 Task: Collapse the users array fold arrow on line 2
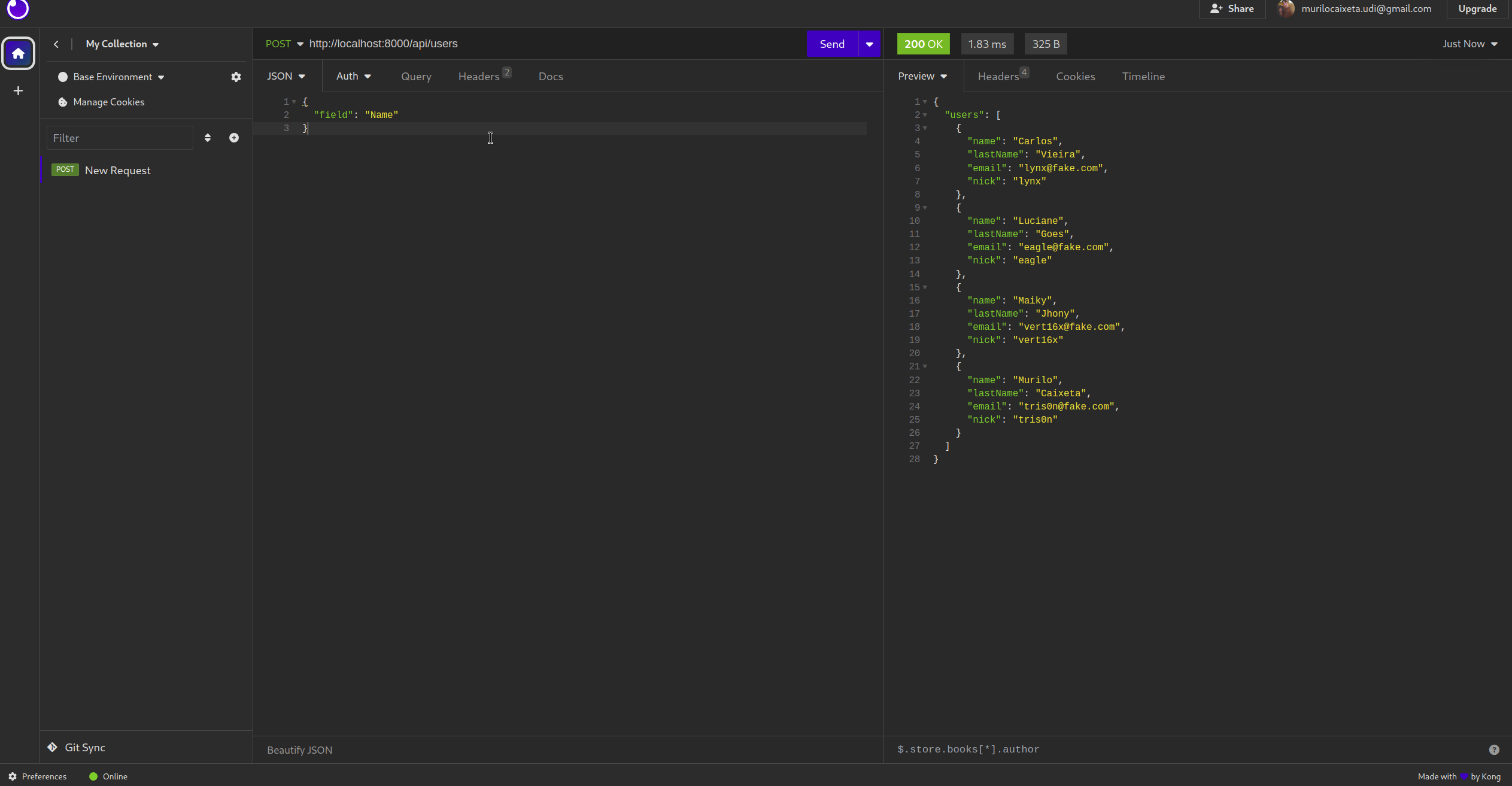tap(925, 115)
